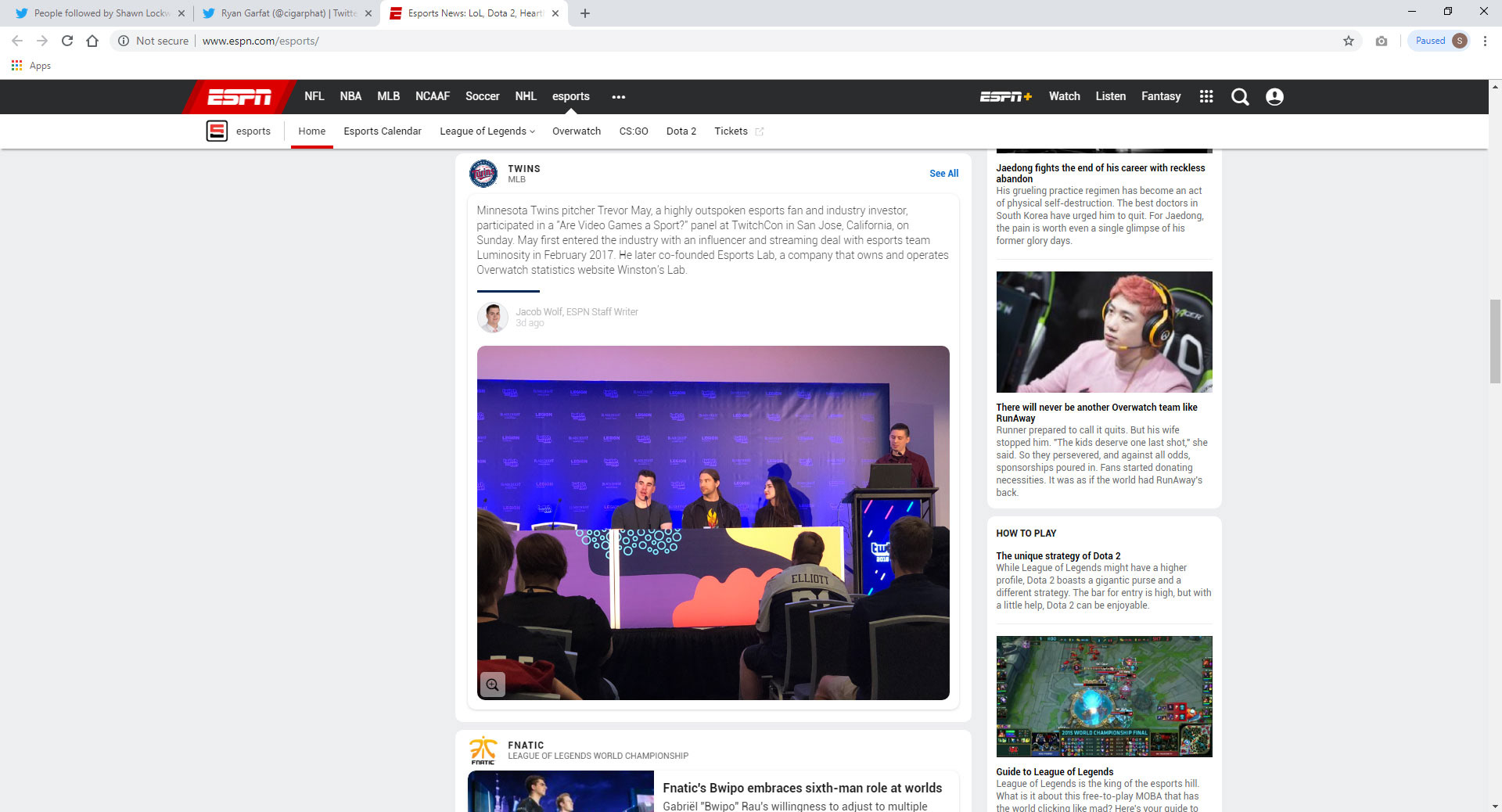Click the Fnatic team logo
This screenshot has width=1502, height=812.
(483, 749)
